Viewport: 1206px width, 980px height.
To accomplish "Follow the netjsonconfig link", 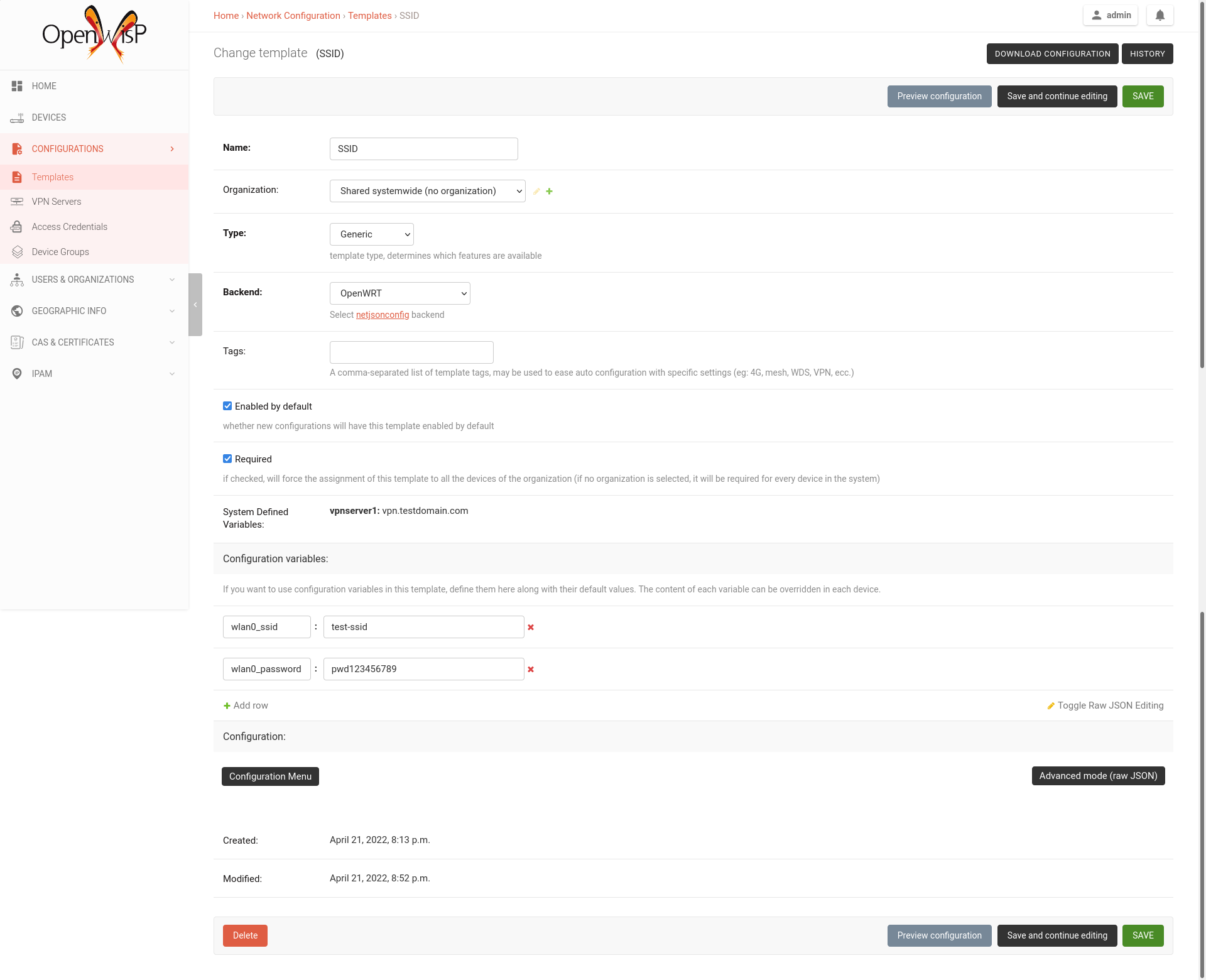I will [382, 315].
